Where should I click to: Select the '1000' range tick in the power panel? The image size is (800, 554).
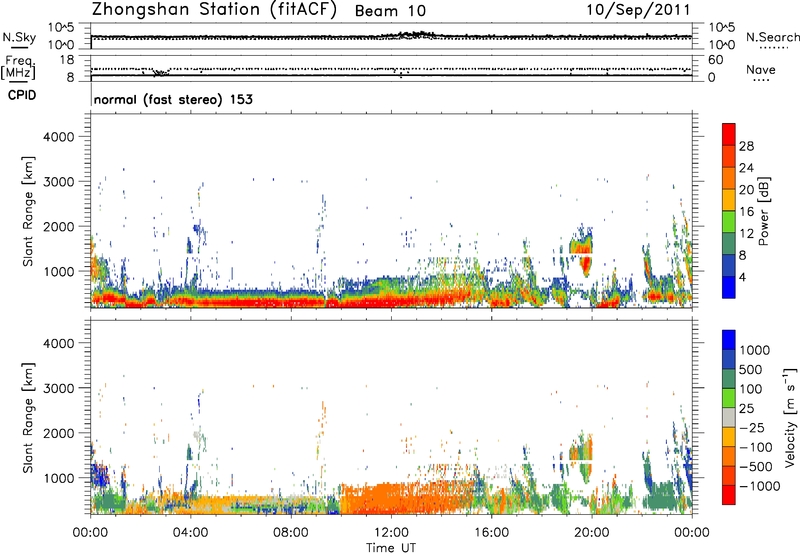coord(59,271)
